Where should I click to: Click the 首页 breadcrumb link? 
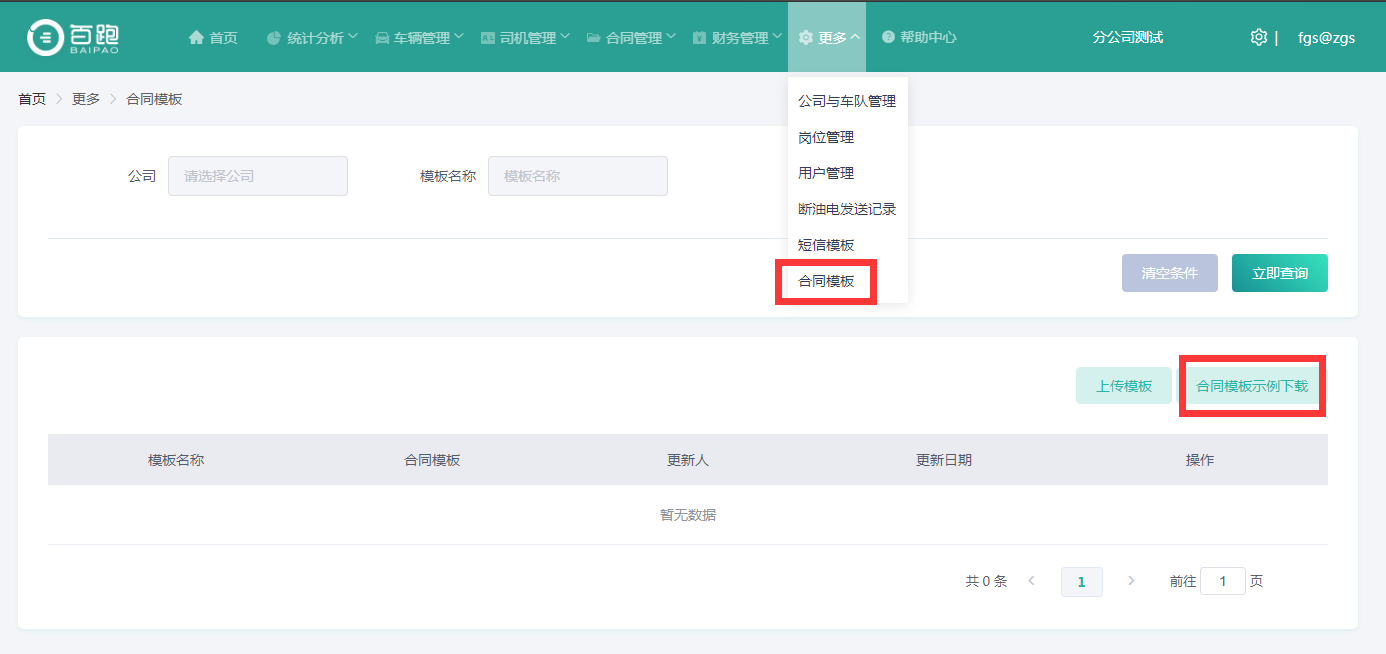pyautogui.click(x=32, y=99)
